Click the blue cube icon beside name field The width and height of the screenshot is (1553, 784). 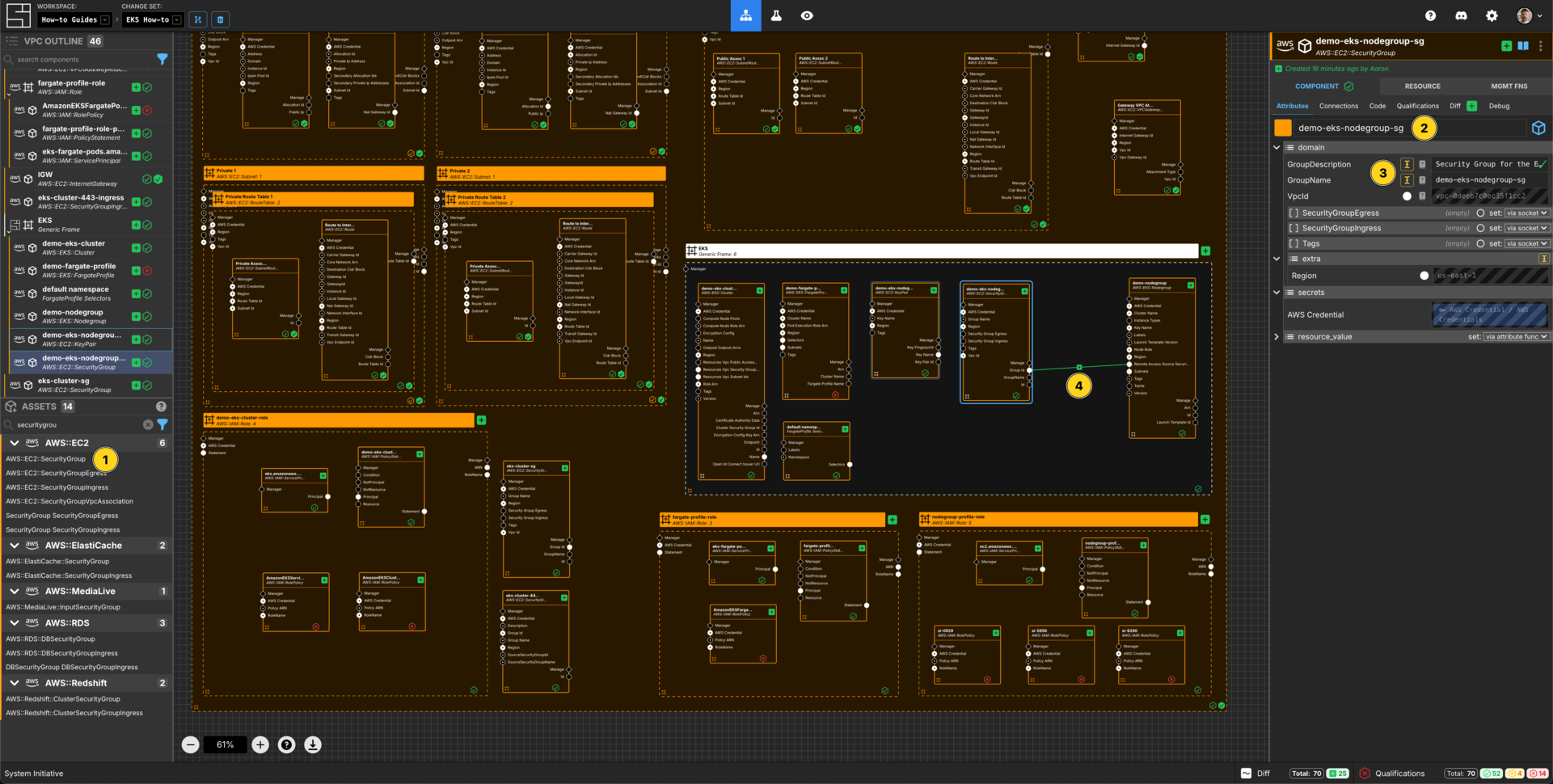(1538, 128)
